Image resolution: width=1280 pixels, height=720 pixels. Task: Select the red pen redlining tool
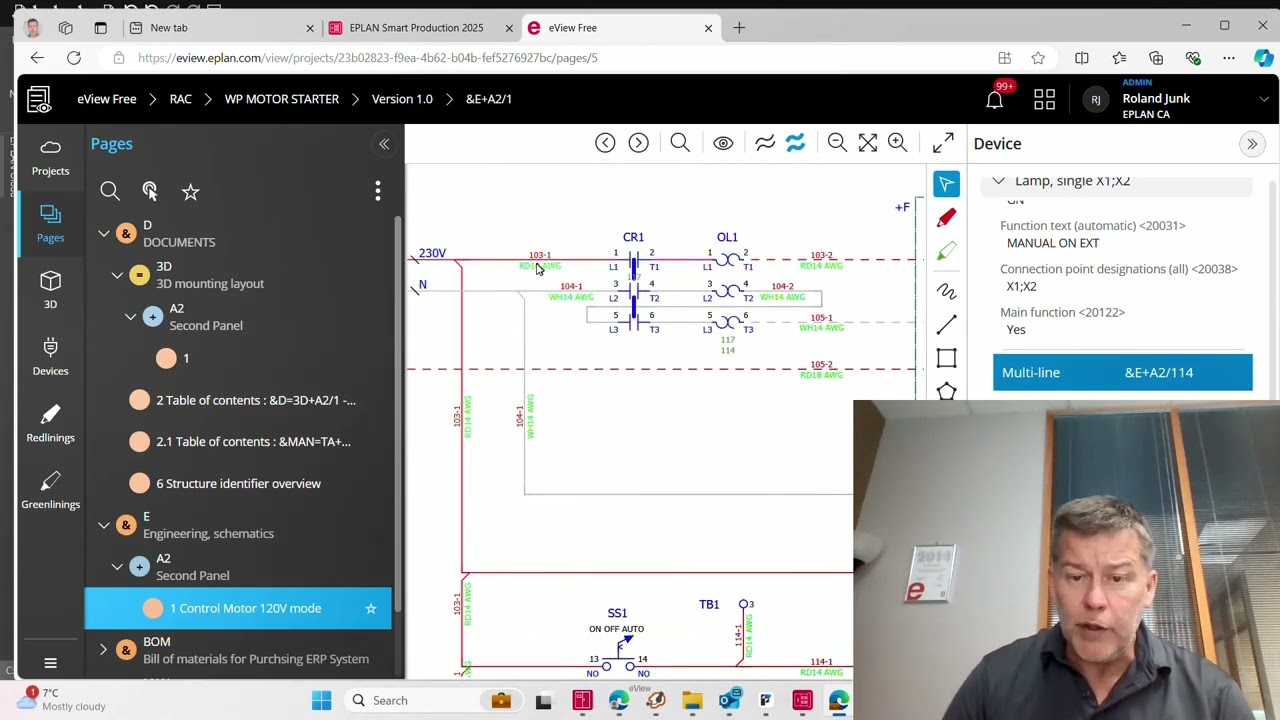(x=947, y=217)
